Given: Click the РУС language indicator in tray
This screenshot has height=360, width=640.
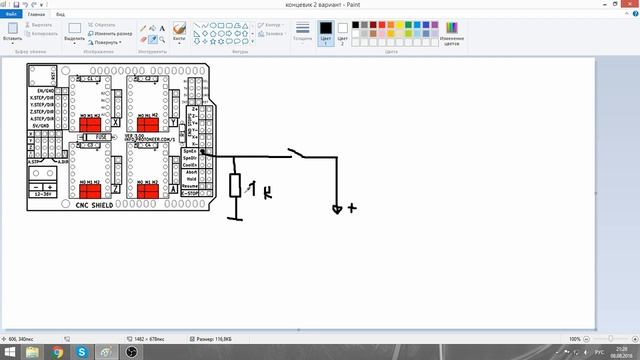Looking at the screenshot, I should click(x=599, y=352).
